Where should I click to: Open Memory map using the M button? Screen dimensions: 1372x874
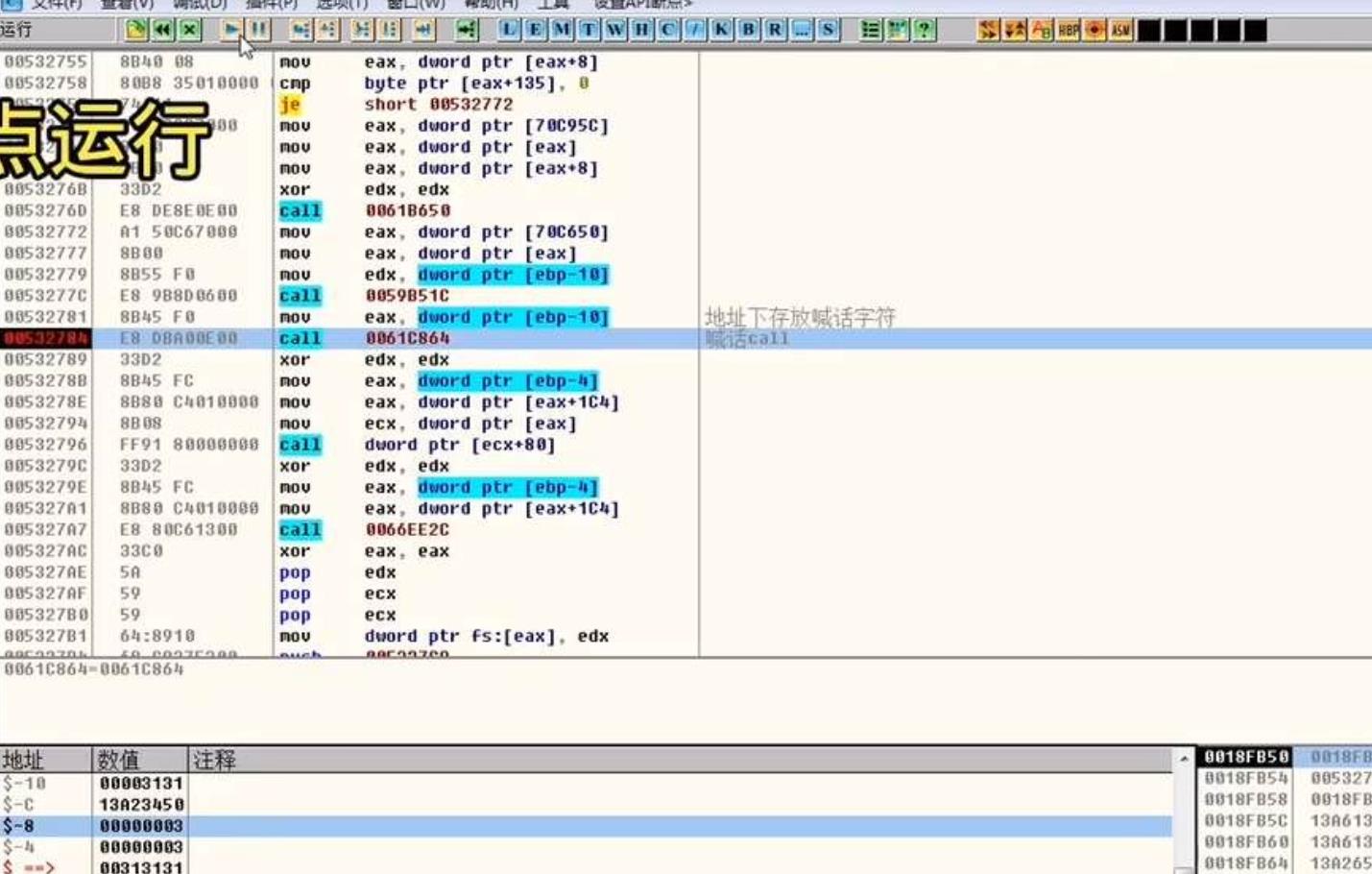pyautogui.click(x=562, y=30)
